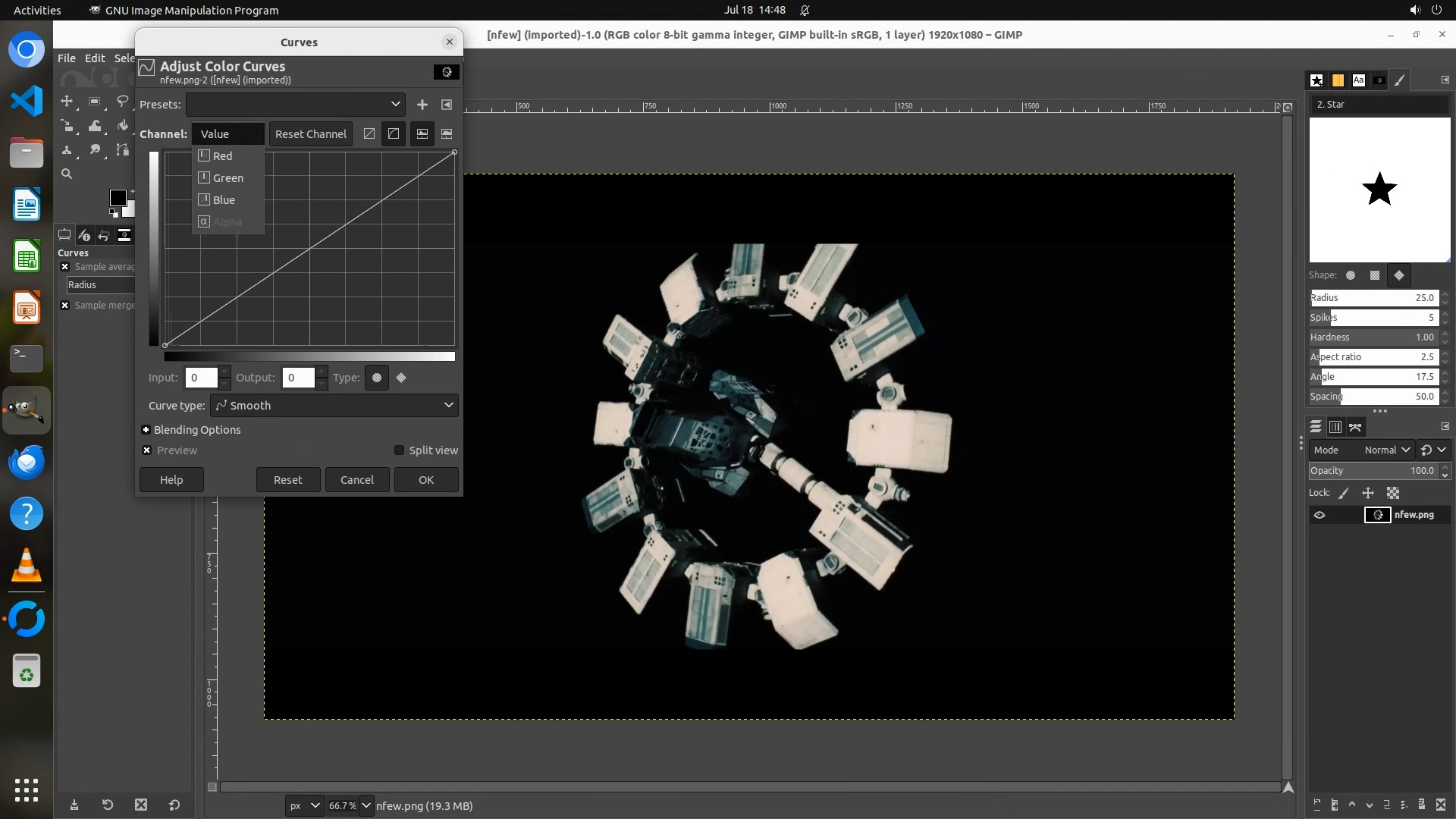1456x819 pixels.
Task: Select the Move tool in toolbox
Action: [67, 102]
